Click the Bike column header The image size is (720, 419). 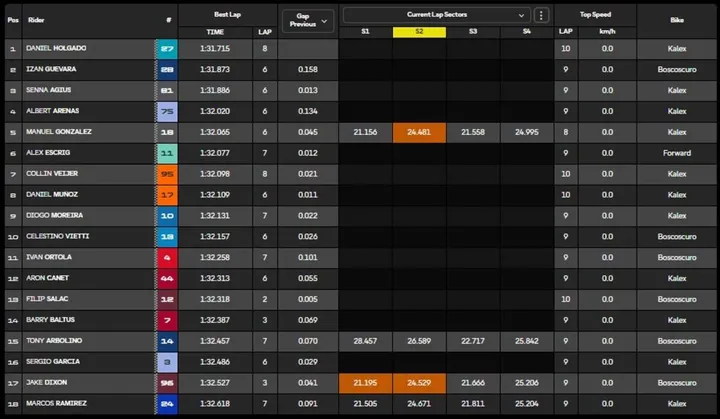coord(676,21)
